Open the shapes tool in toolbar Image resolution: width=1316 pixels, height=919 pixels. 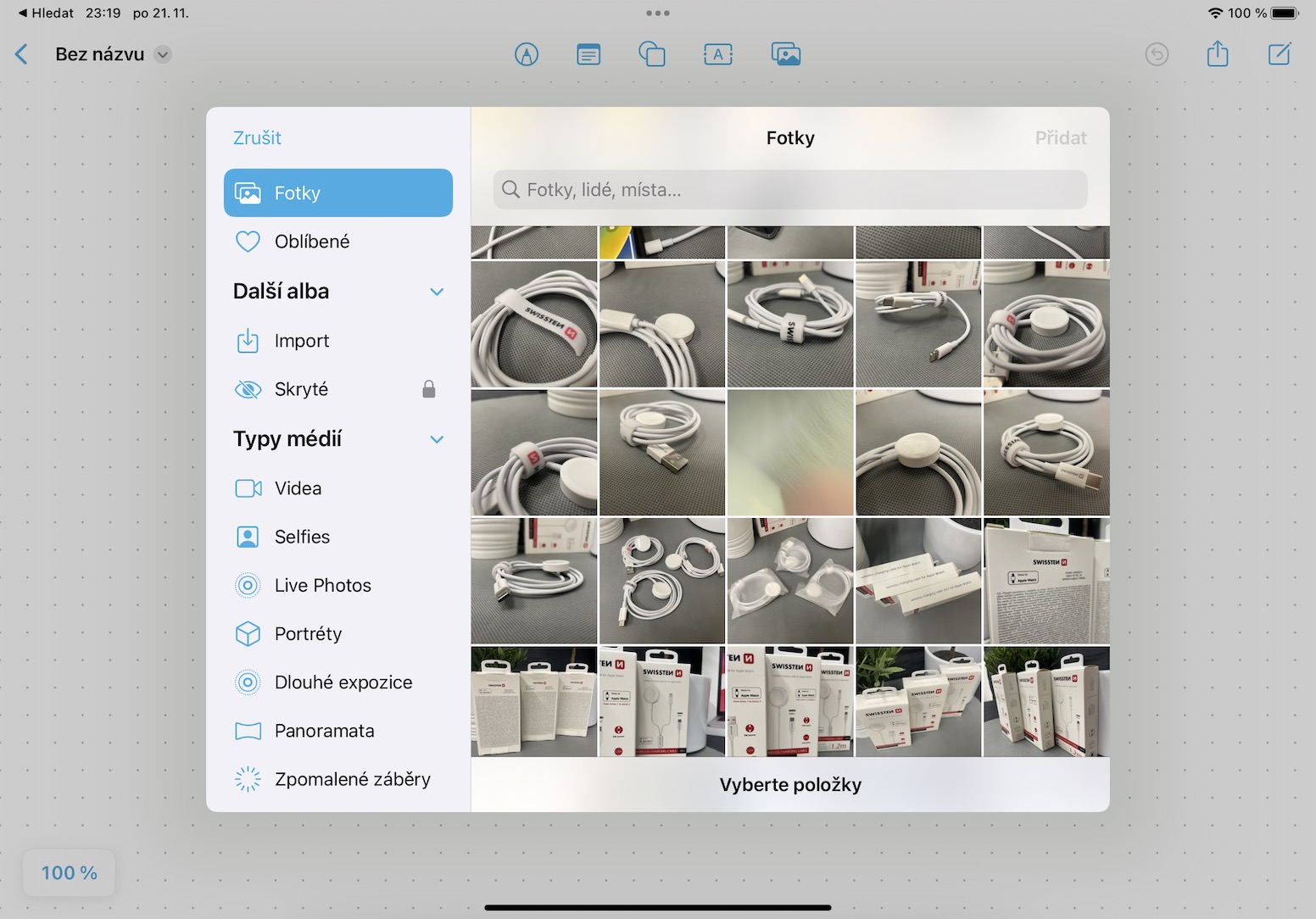[652, 54]
